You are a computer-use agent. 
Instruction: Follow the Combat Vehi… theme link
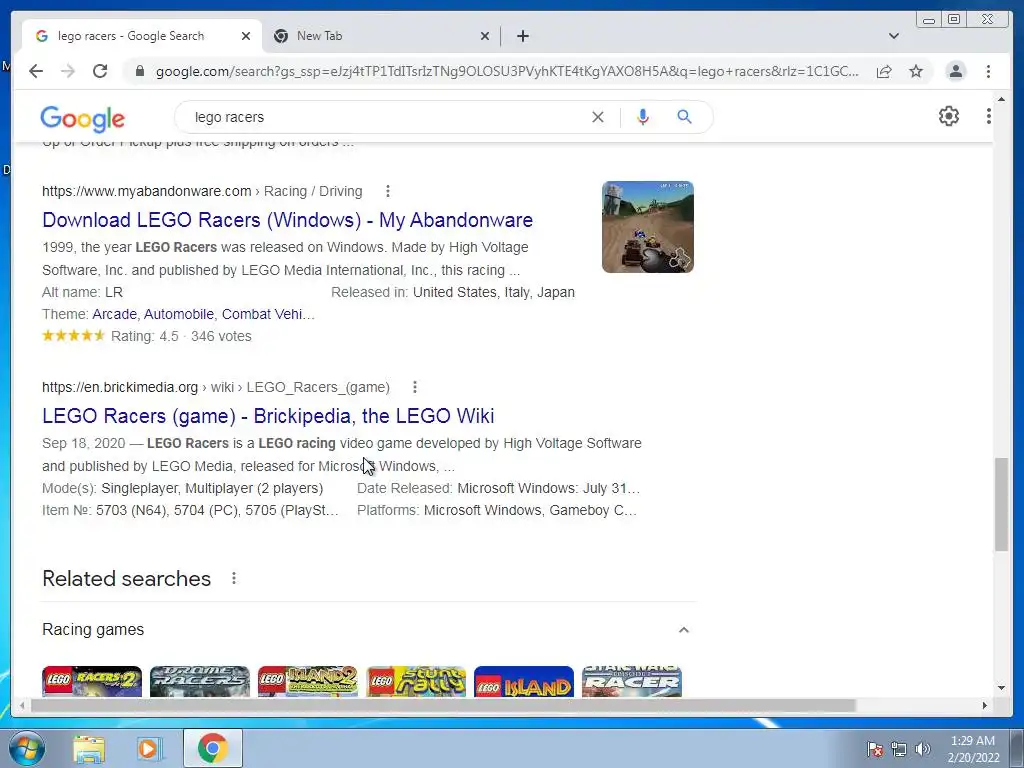click(x=268, y=314)
